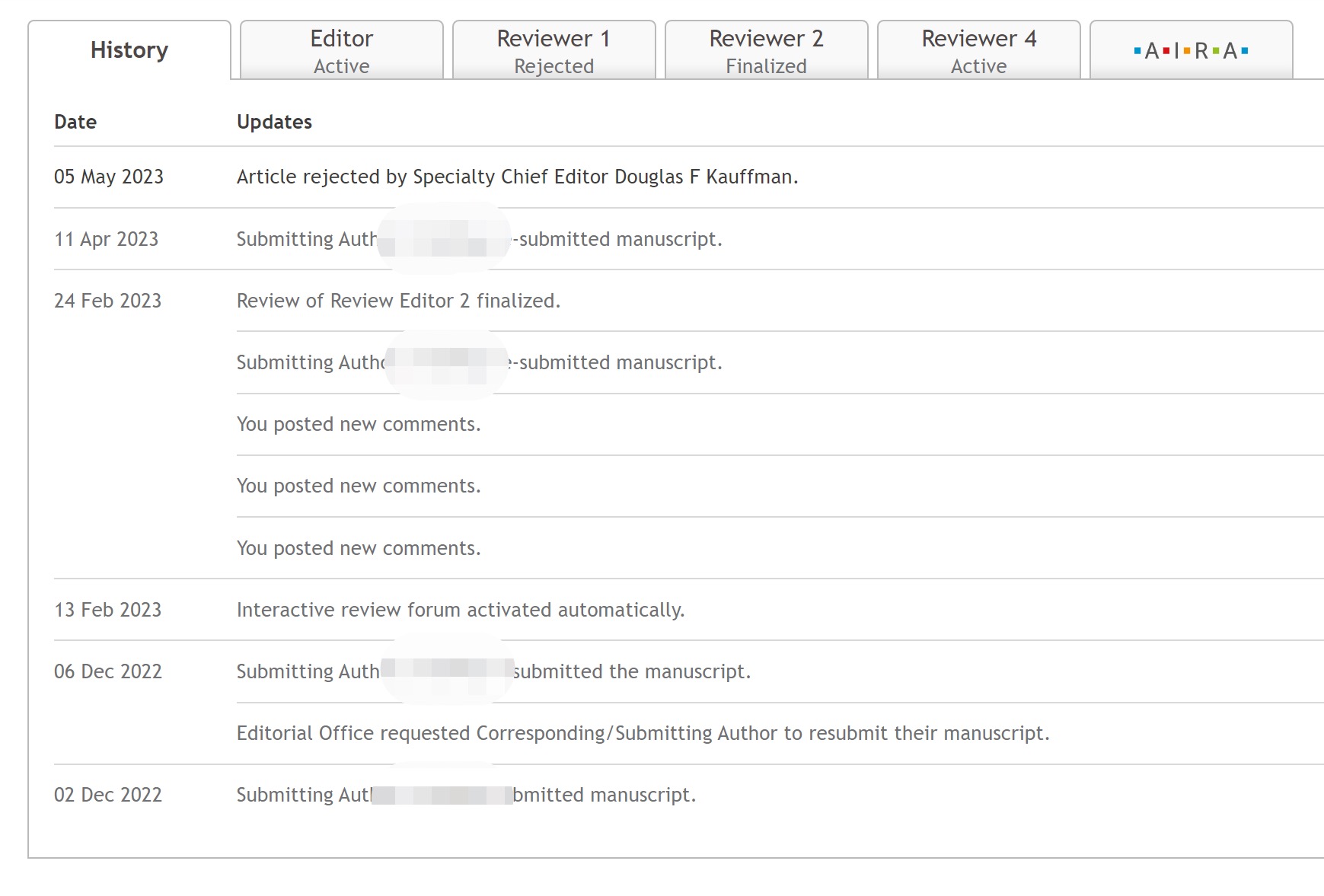Select first You posted new comments entry
The width and height of the screenshot is (1324, 896).
(359, 424)
